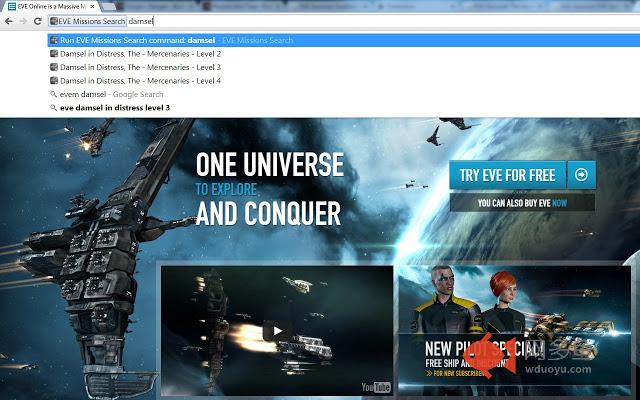Screen dimensions: 640x400
Task: Select the EVE Missions Search keyword chip
Action: (87, 21)
